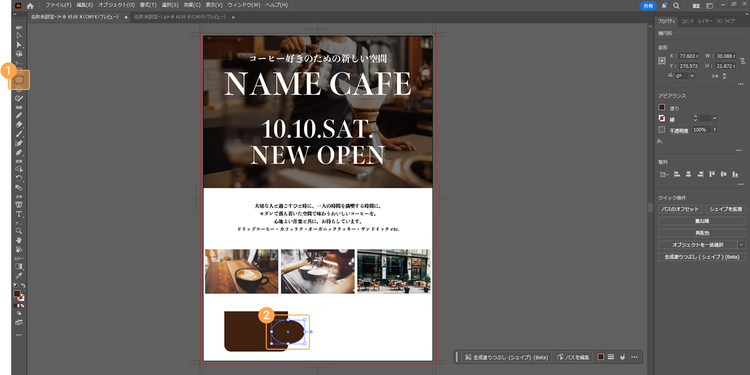750x375 pixels.
Task: Flip the object horizontally
Action: pos(715,76)
